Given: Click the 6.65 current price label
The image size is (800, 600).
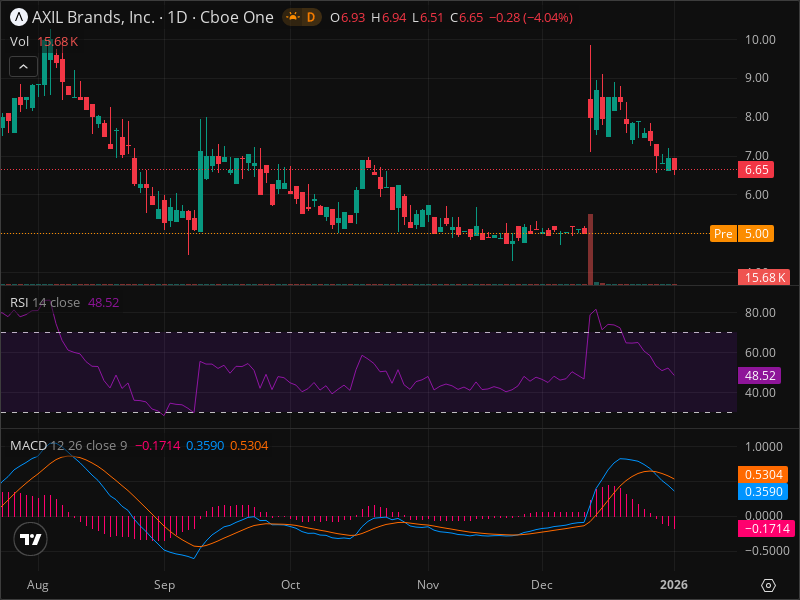Looking at the screenshot, I should [x=756, y=169].
